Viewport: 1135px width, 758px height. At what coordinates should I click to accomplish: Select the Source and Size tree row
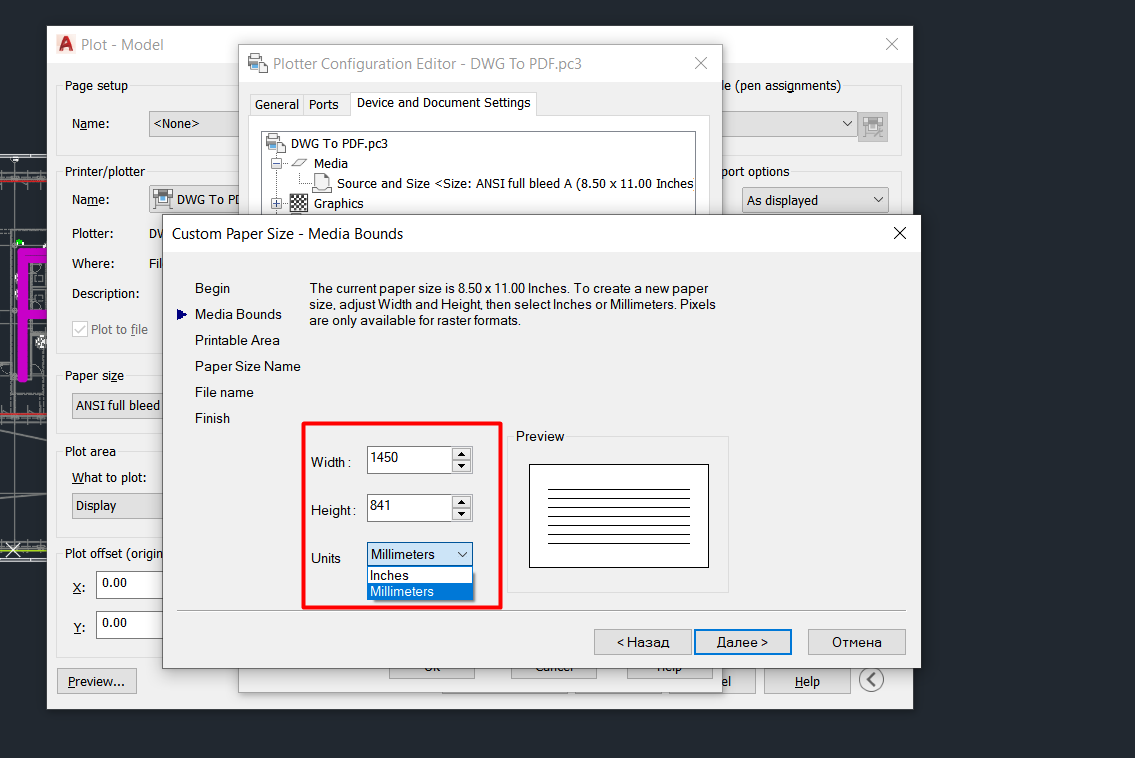515,183
